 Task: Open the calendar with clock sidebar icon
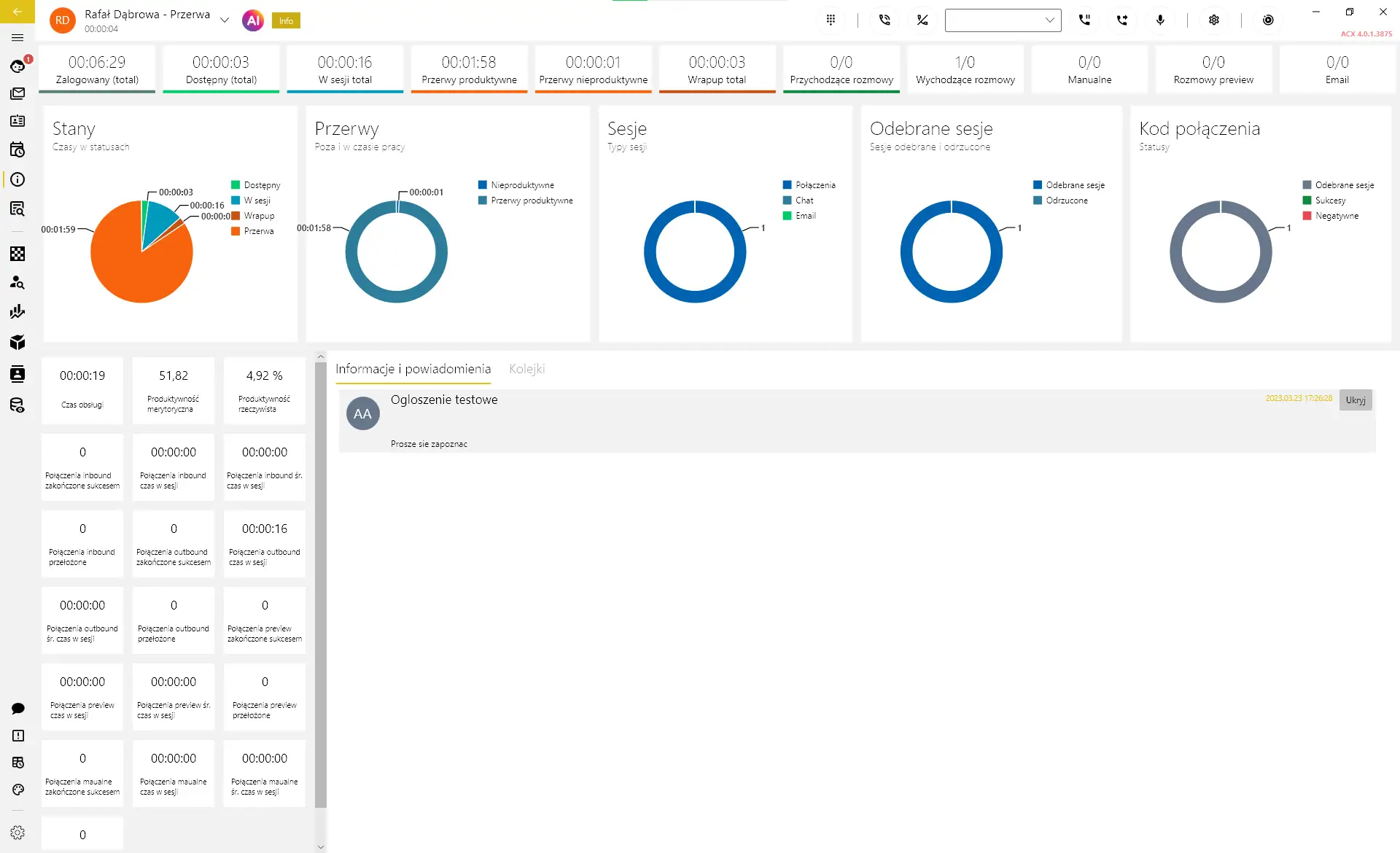click(17, 149)
